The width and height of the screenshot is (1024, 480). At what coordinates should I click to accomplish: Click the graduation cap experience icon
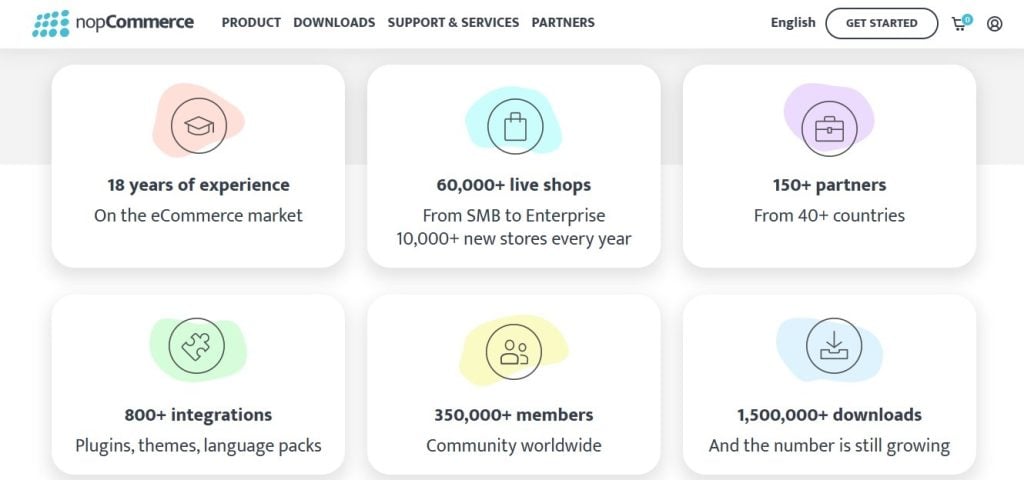pos(199,125)
